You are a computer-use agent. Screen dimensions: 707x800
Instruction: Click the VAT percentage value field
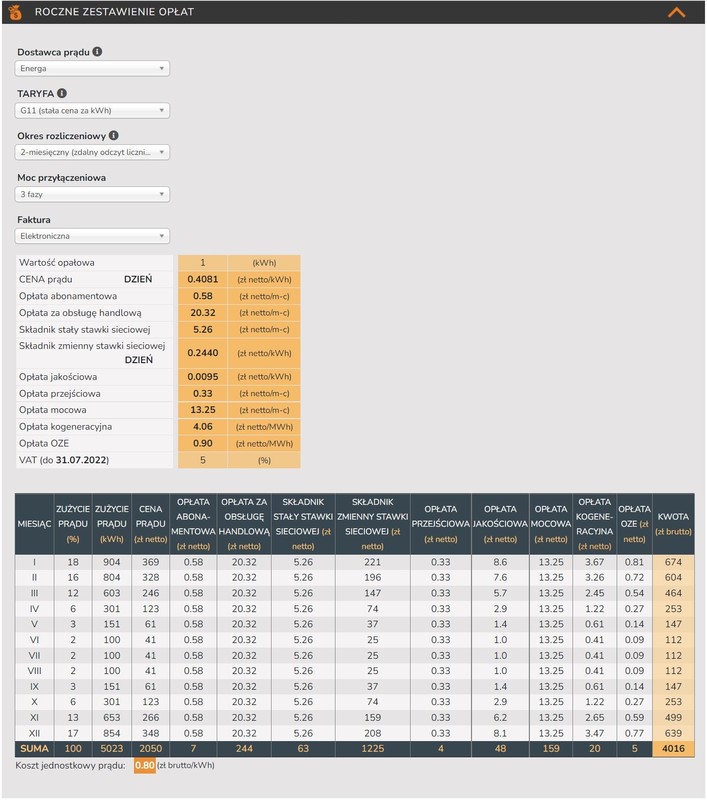click(203, 460)
